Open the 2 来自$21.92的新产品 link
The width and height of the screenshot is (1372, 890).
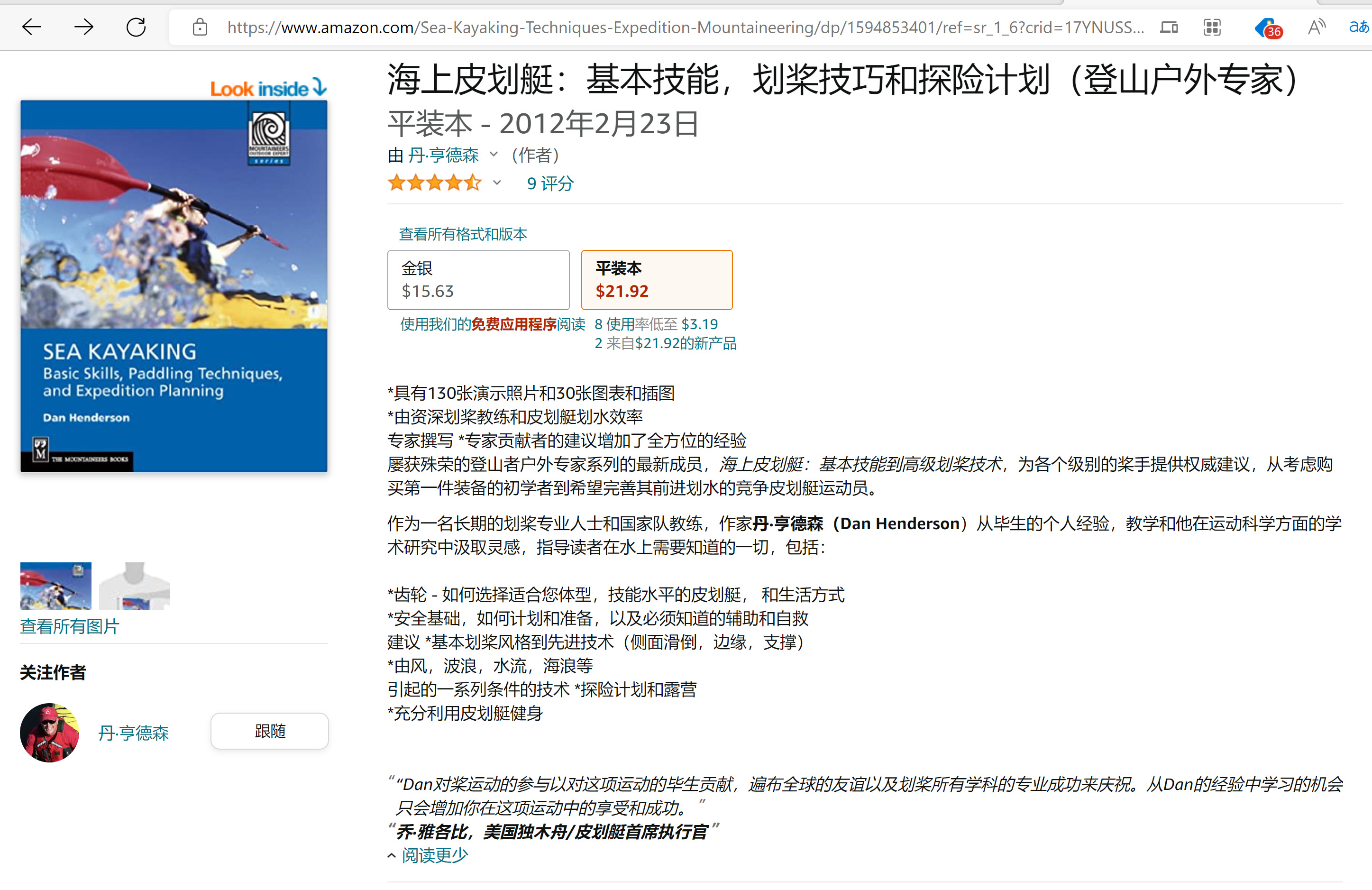click(665, 344)
